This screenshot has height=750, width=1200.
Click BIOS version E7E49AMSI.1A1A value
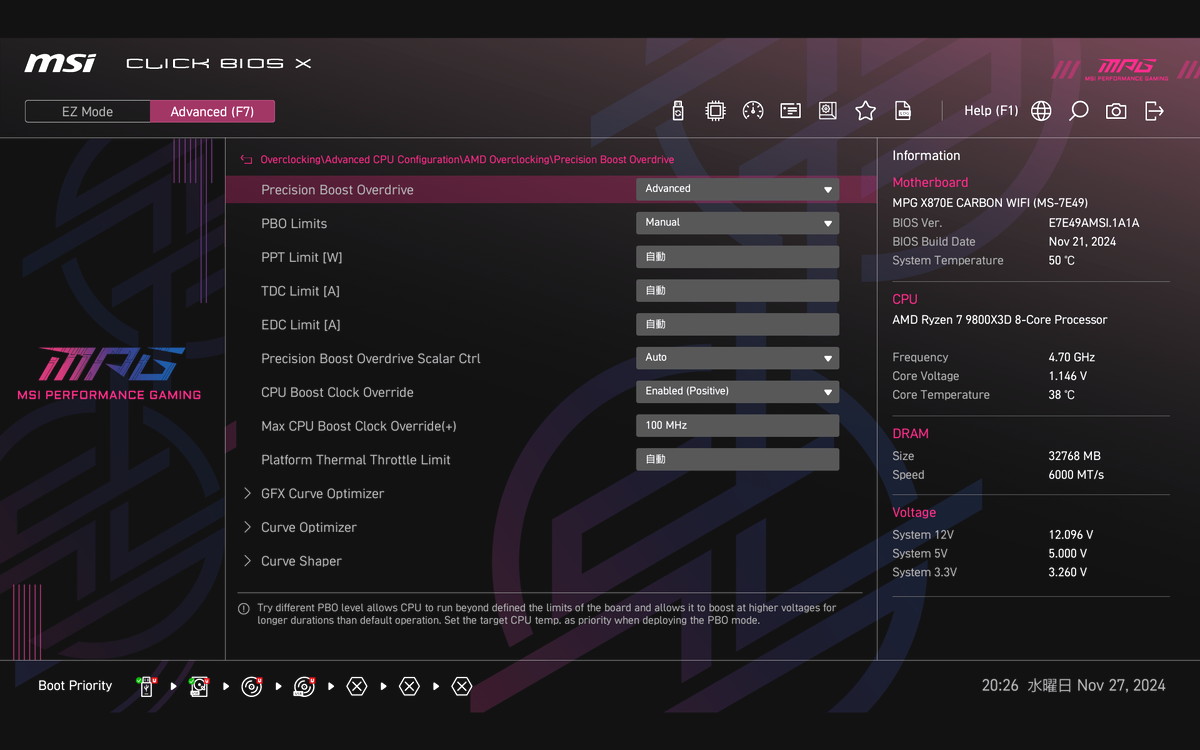click(1094, 223)
